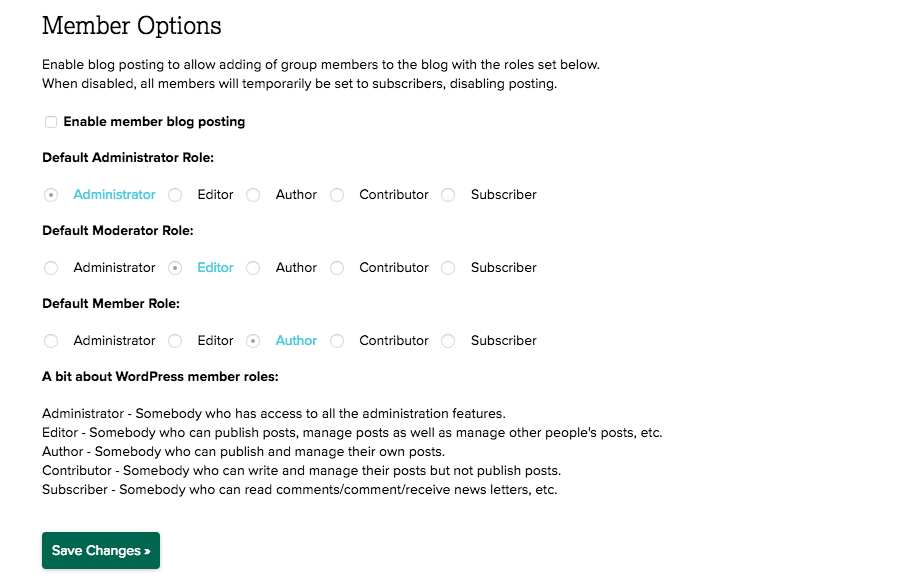Pick Contributor under Default Moderator Role

337,268
